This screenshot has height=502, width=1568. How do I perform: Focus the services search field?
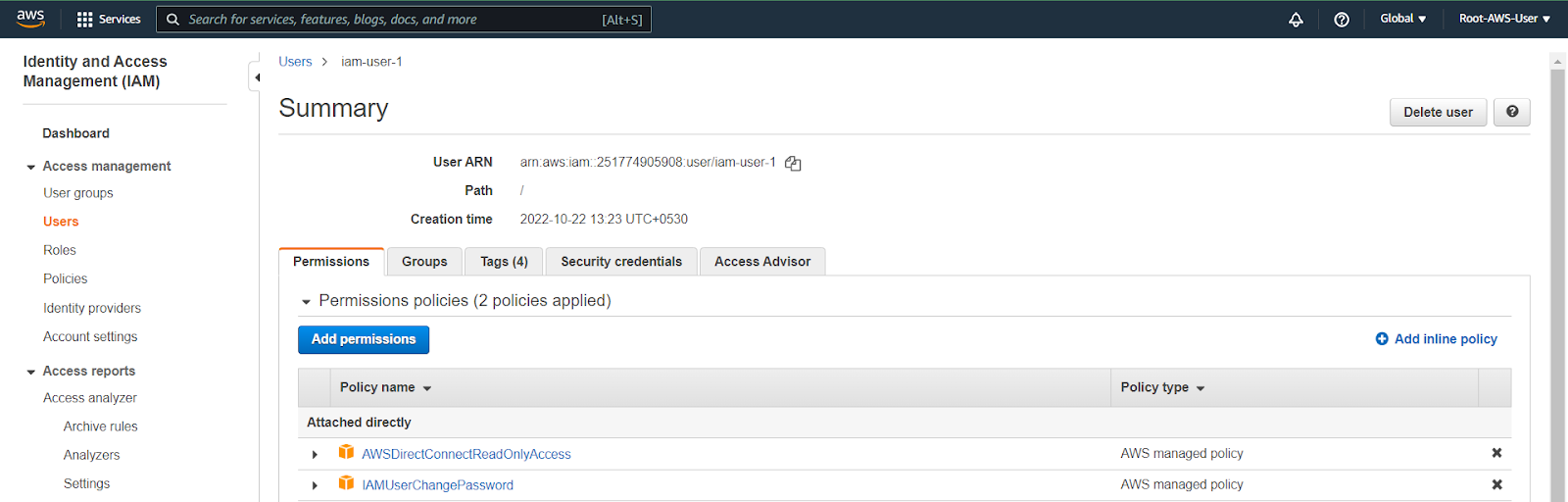click(404, 20)
